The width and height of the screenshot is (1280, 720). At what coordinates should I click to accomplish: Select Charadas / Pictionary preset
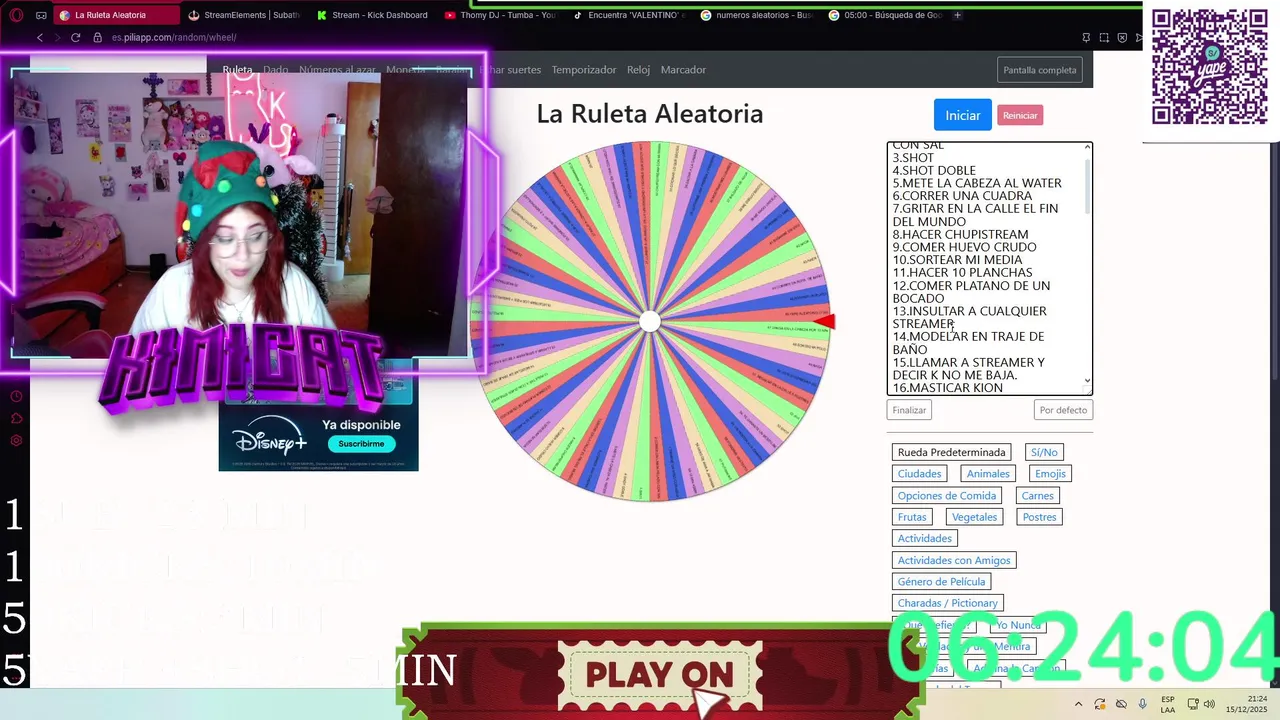click(x=947, y=603)
